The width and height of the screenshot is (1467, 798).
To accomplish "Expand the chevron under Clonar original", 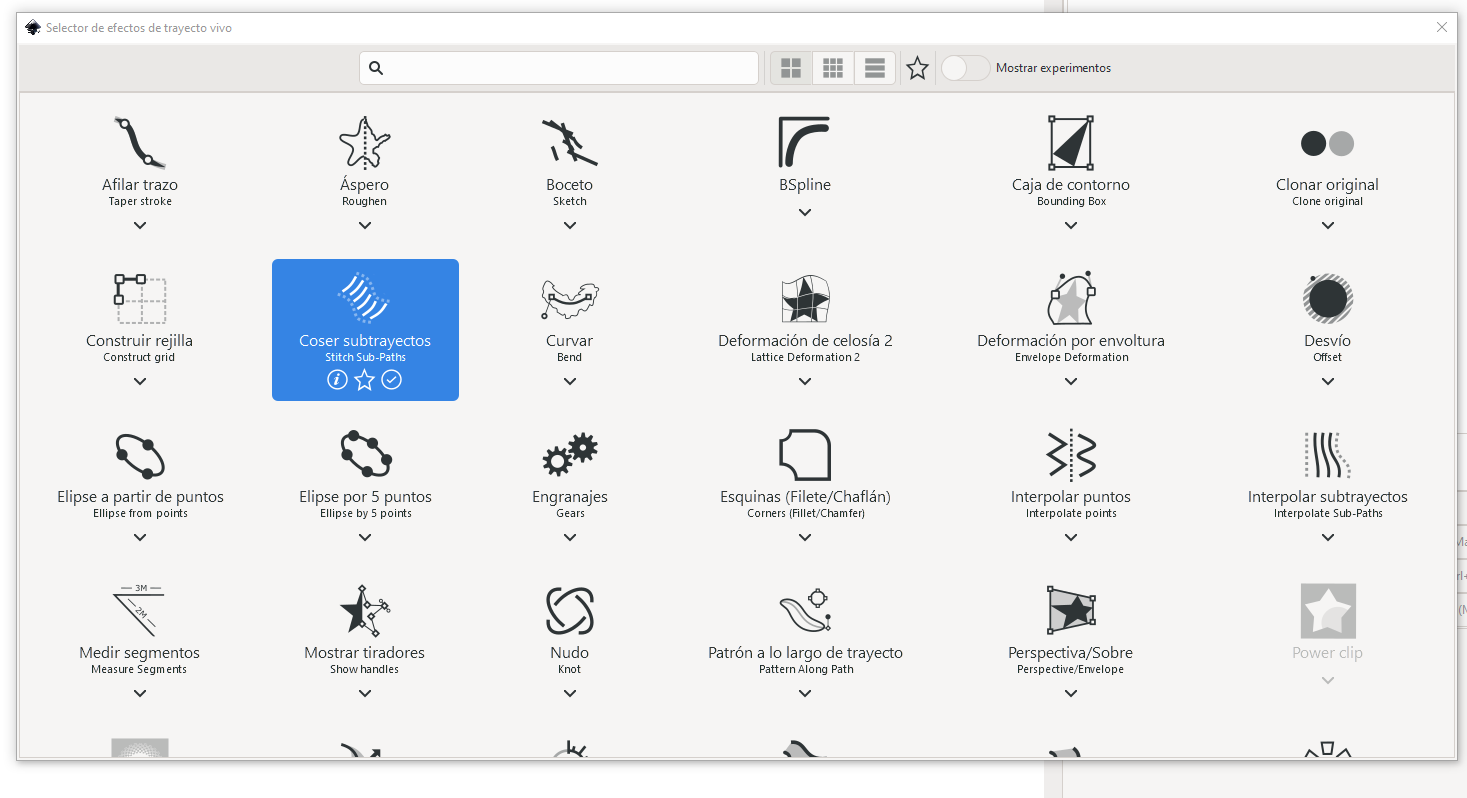I will tap(1328, 225).
